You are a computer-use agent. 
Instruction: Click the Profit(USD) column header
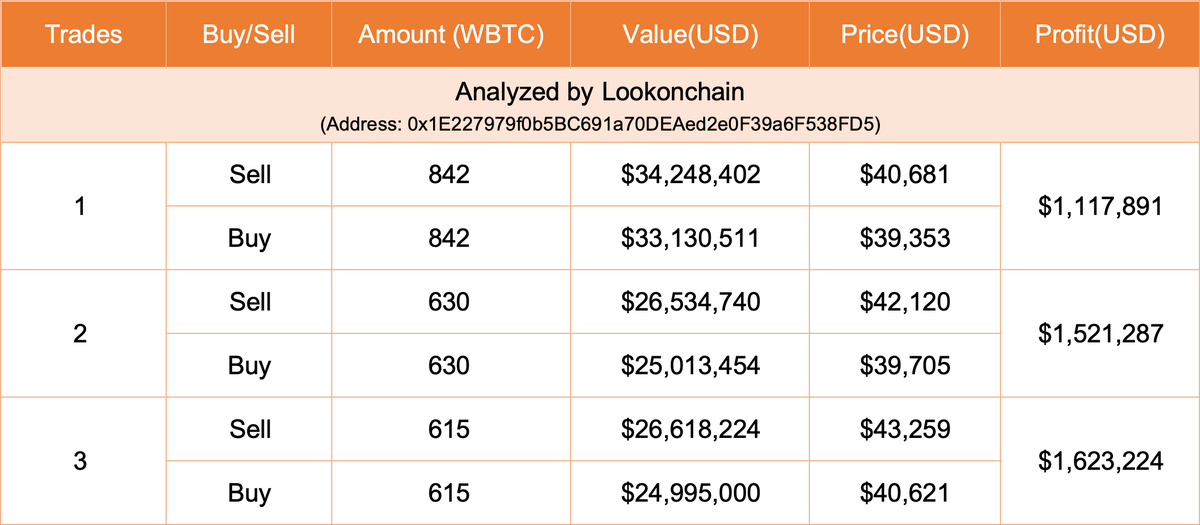(x=1100, y=35)
